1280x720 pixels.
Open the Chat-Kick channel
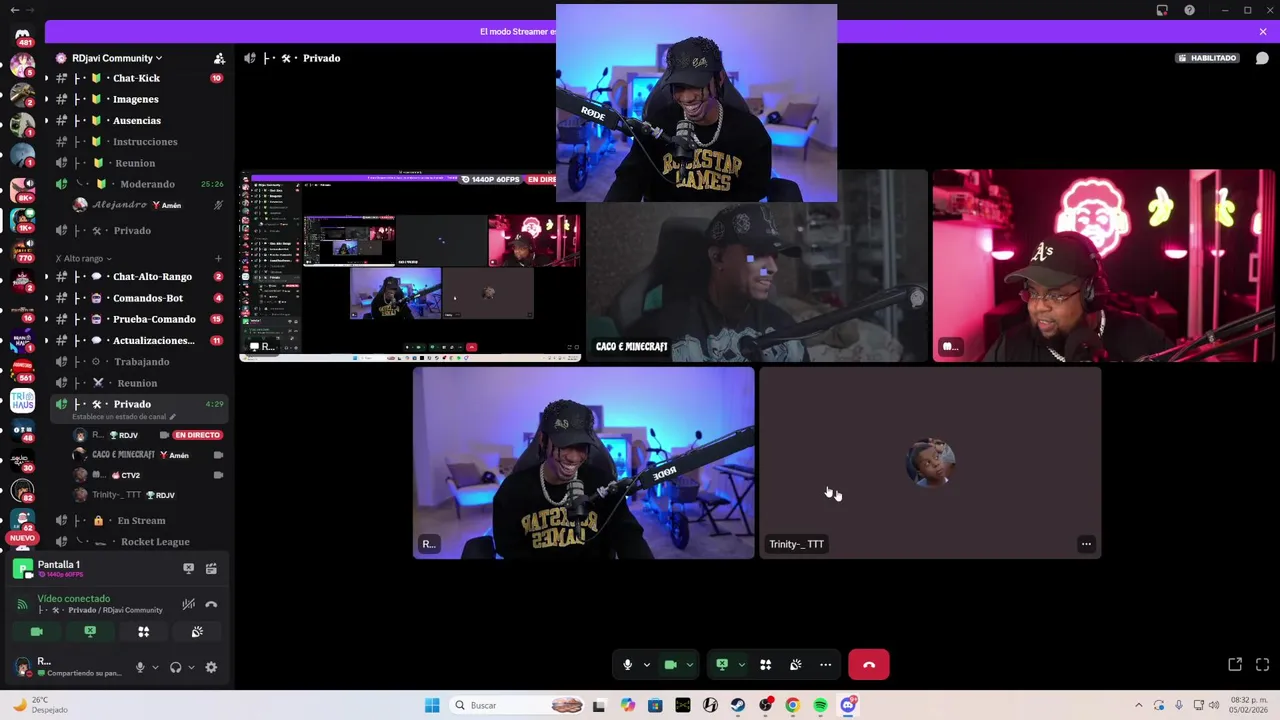tap(136, 78)
